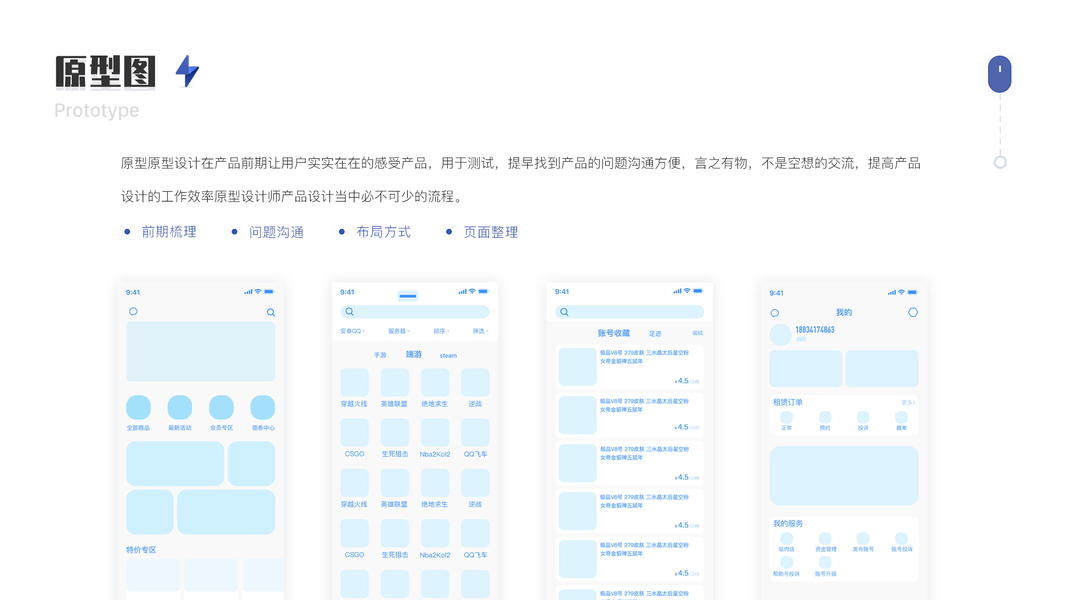Click the 特价专区 section heading
Viewport: 1067px width, 600px height.
(141, 550)
